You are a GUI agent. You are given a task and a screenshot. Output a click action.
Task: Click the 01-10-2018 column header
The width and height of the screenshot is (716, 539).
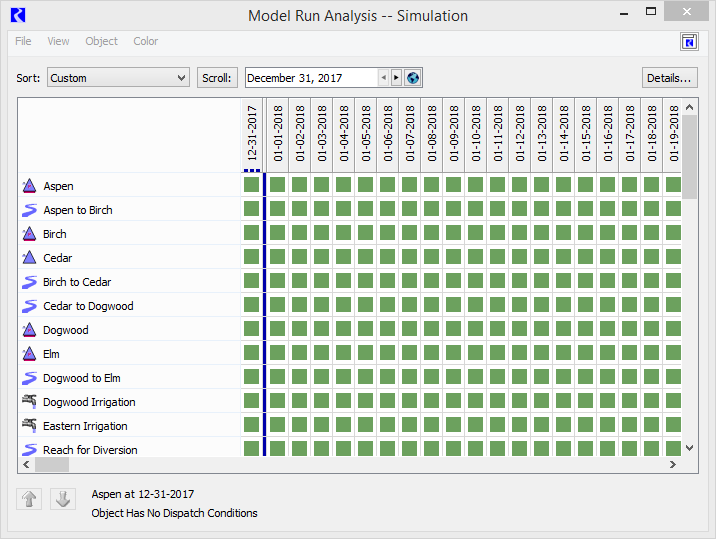[475, 132]
